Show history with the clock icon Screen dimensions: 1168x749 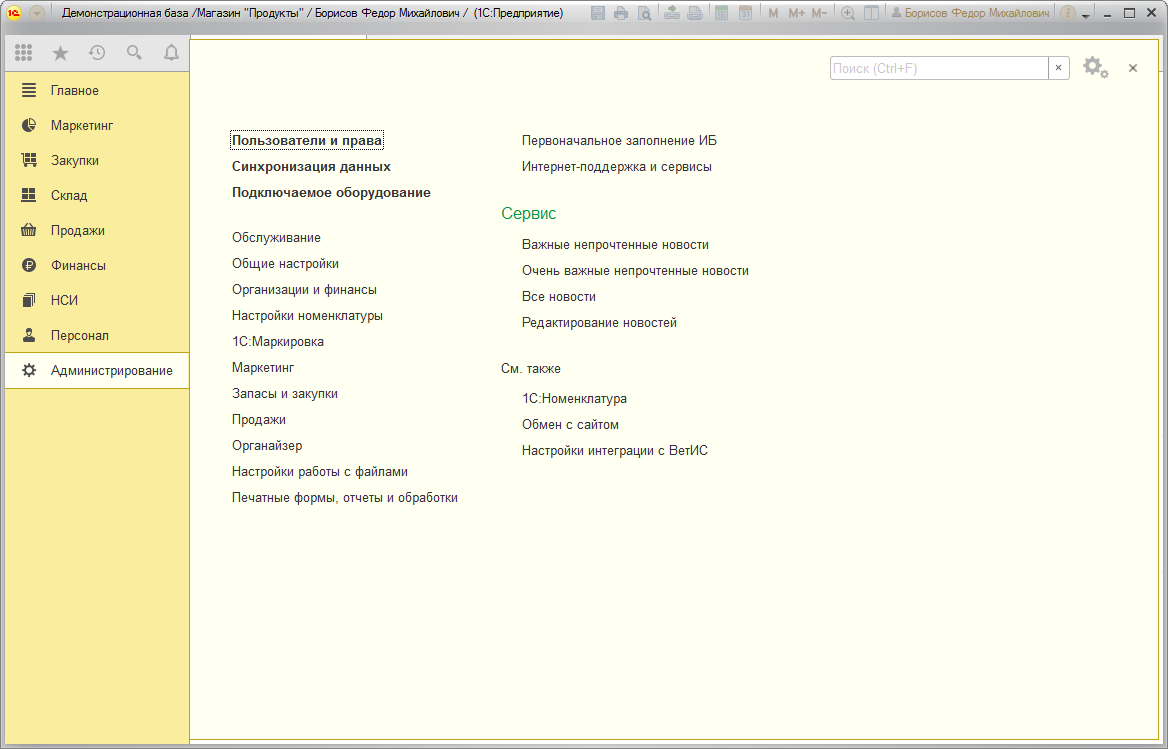coord(97,52)
